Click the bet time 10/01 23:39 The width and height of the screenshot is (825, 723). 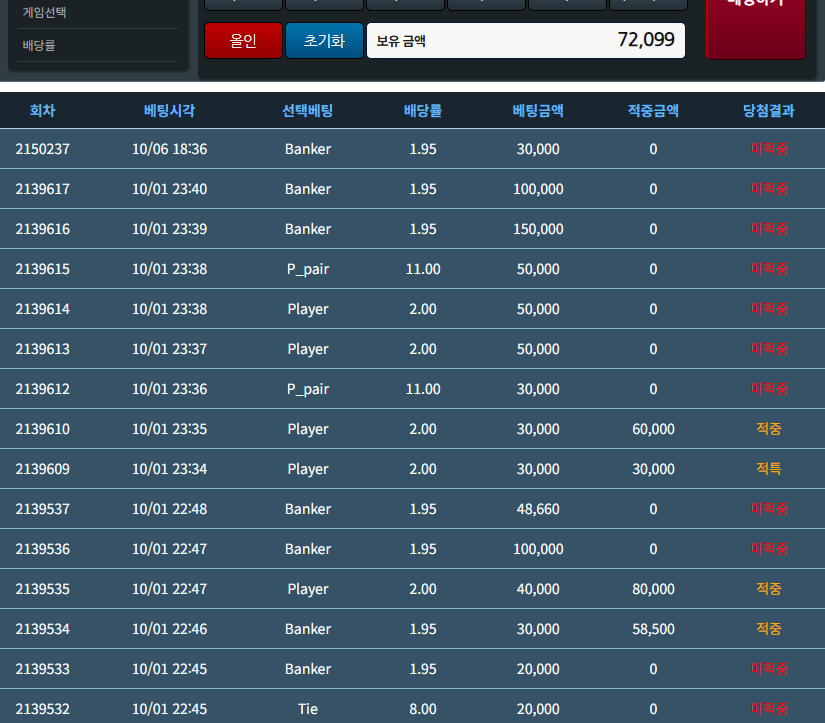pos(169,229)
